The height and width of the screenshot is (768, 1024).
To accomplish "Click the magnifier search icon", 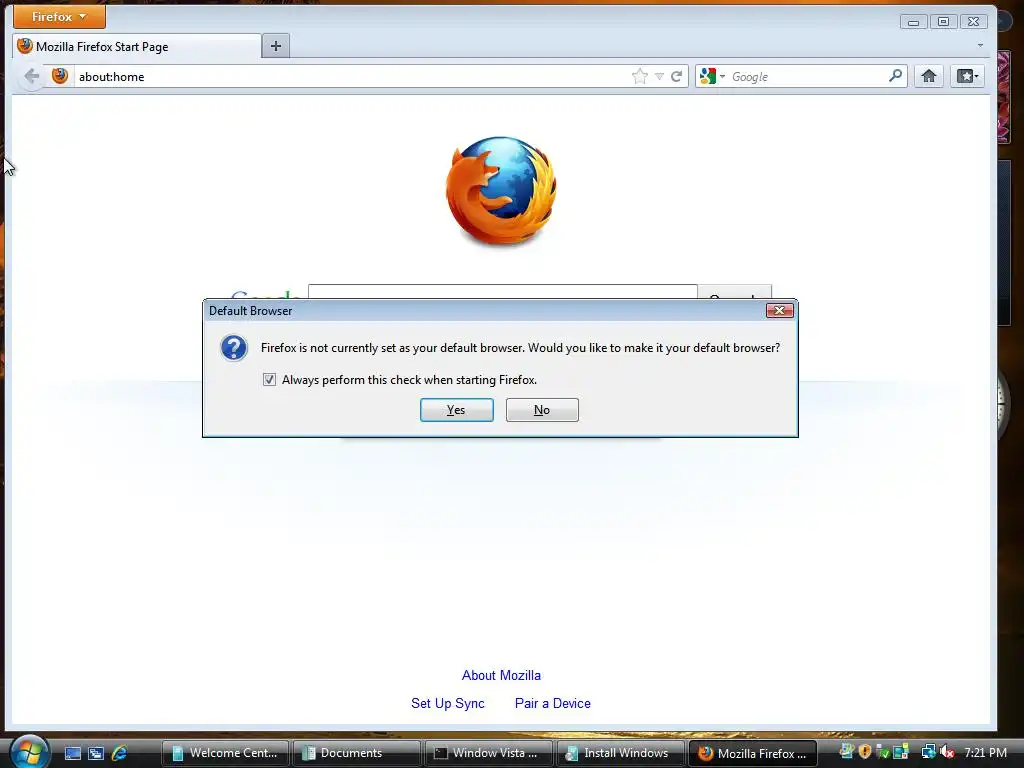I will tap(895, 76).
